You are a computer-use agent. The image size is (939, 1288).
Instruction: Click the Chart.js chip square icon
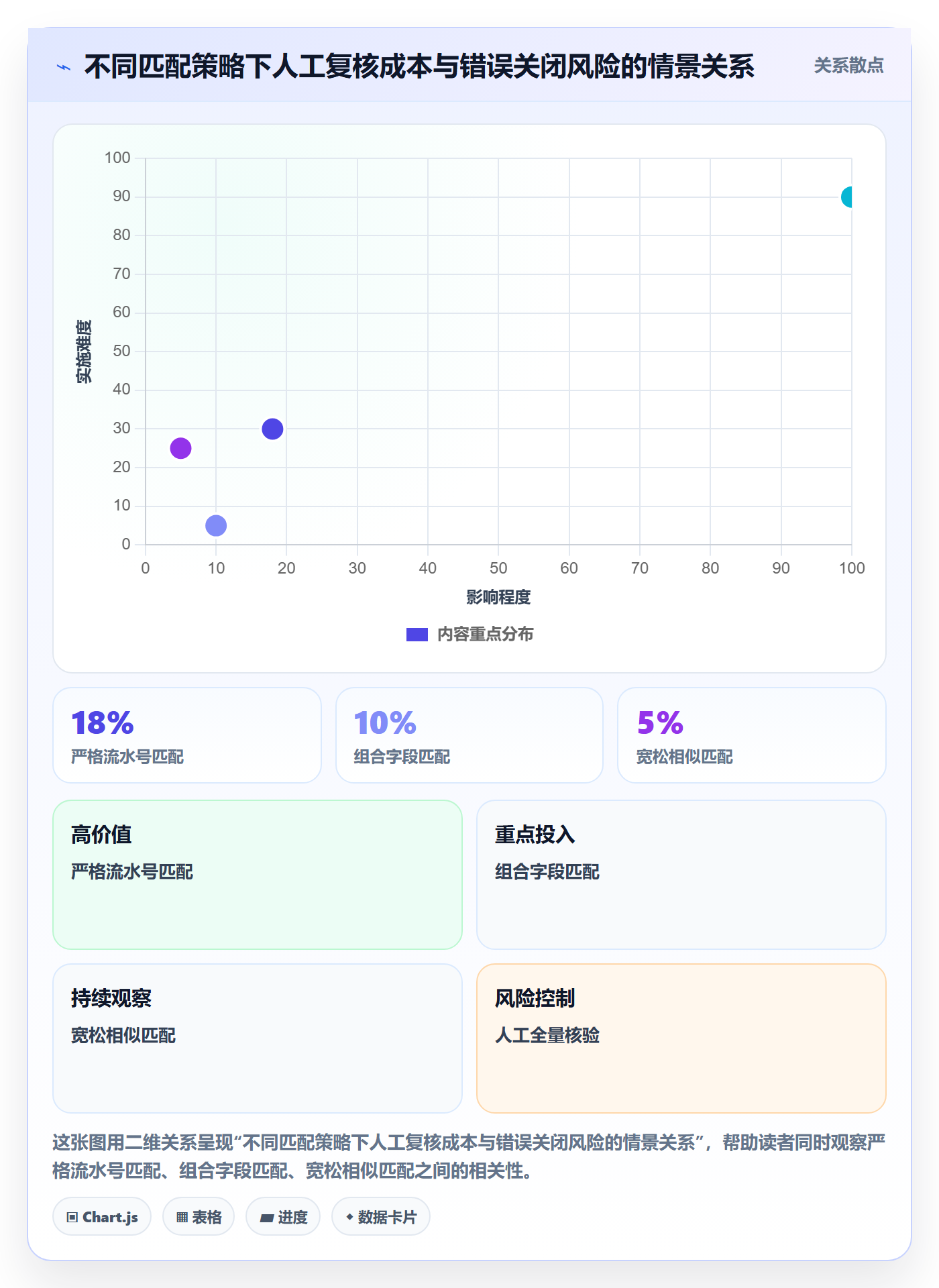pyautogui.click(x=72, y=1218)
